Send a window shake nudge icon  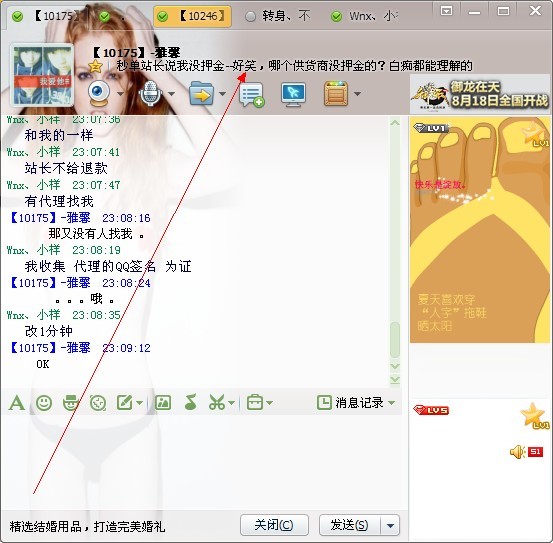(x=98, y=403)
